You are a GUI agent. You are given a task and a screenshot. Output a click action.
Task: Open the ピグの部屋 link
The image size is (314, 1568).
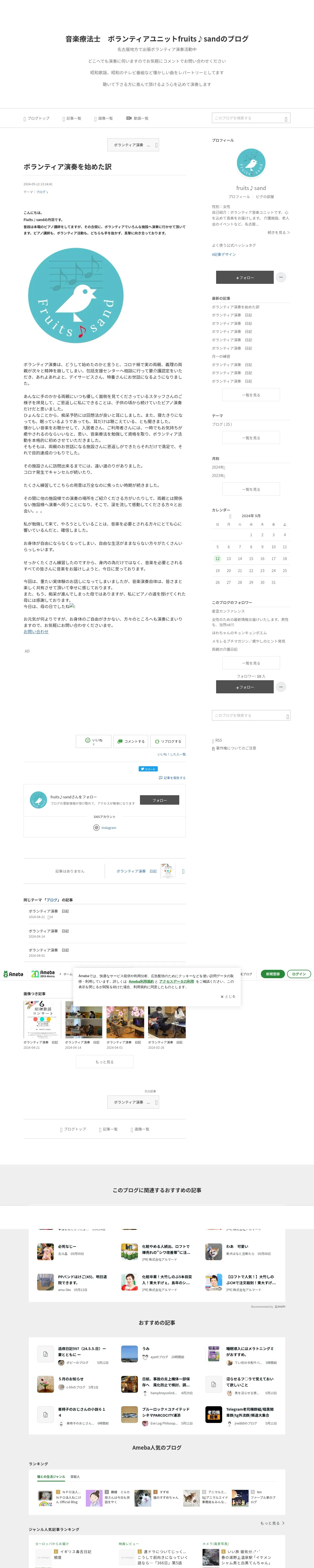265,197
